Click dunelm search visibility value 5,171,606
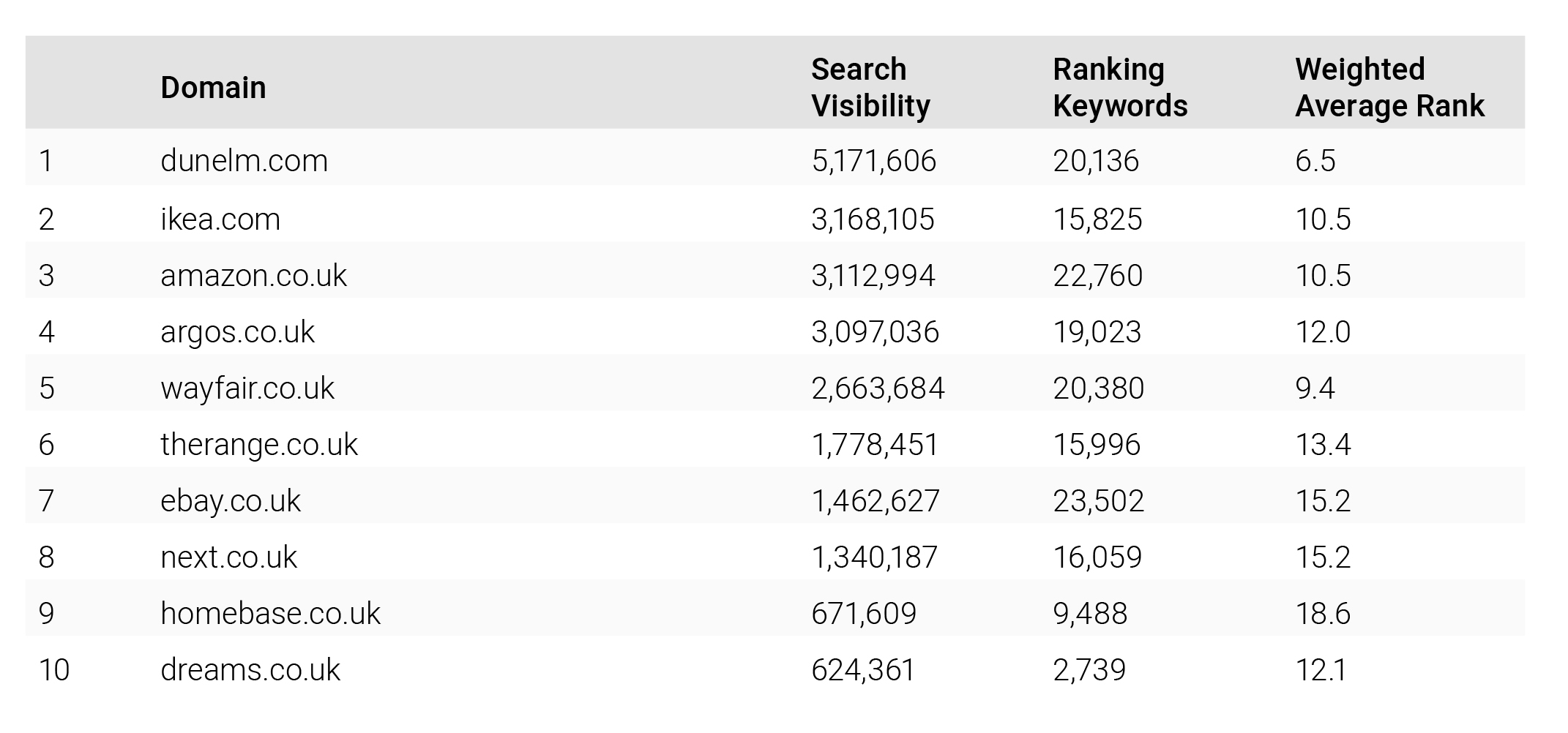The image size is (1568, 733). click(x=873, y=161)
